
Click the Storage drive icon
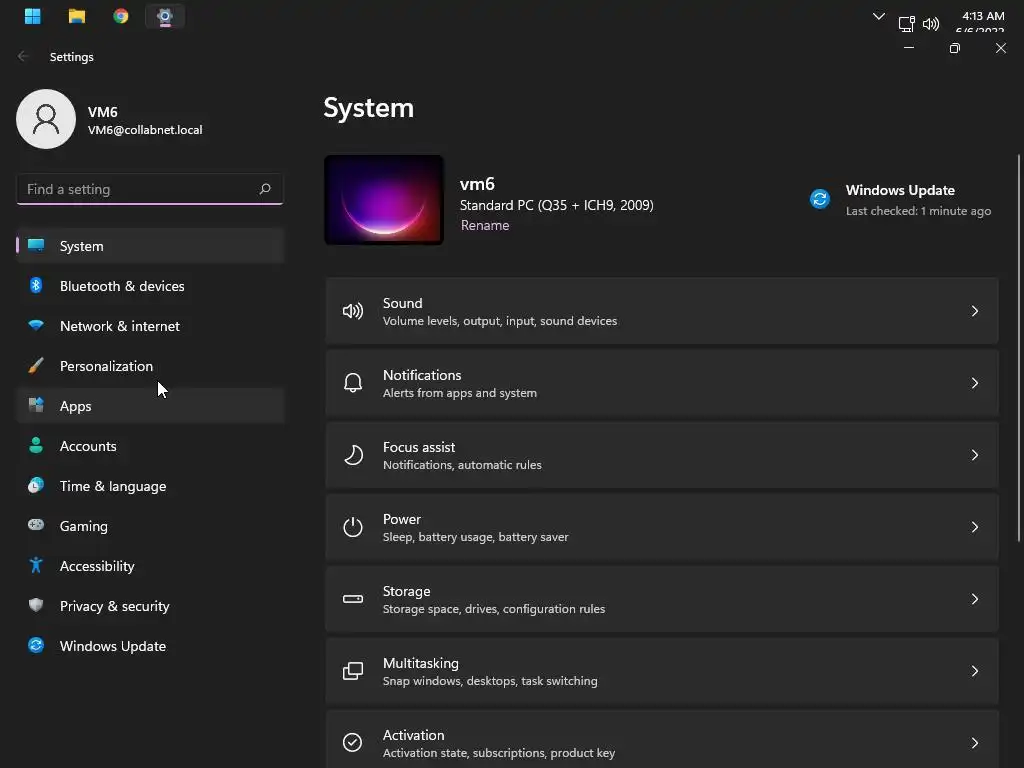[353, 599]
